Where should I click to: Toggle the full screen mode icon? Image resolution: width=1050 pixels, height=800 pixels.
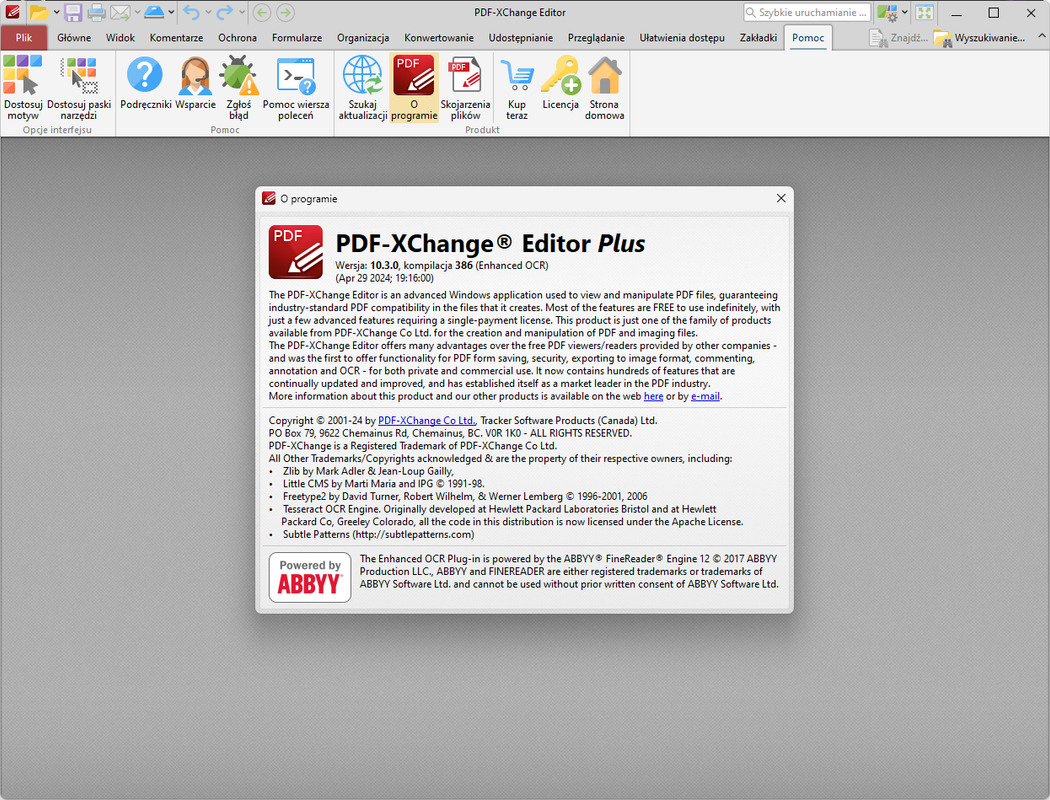coord(925,13)
